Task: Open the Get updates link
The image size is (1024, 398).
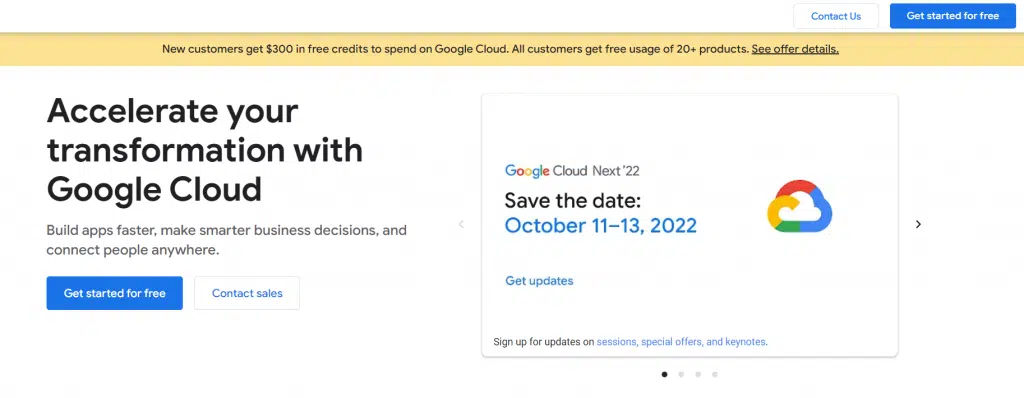Action: [x=539, y=281]
